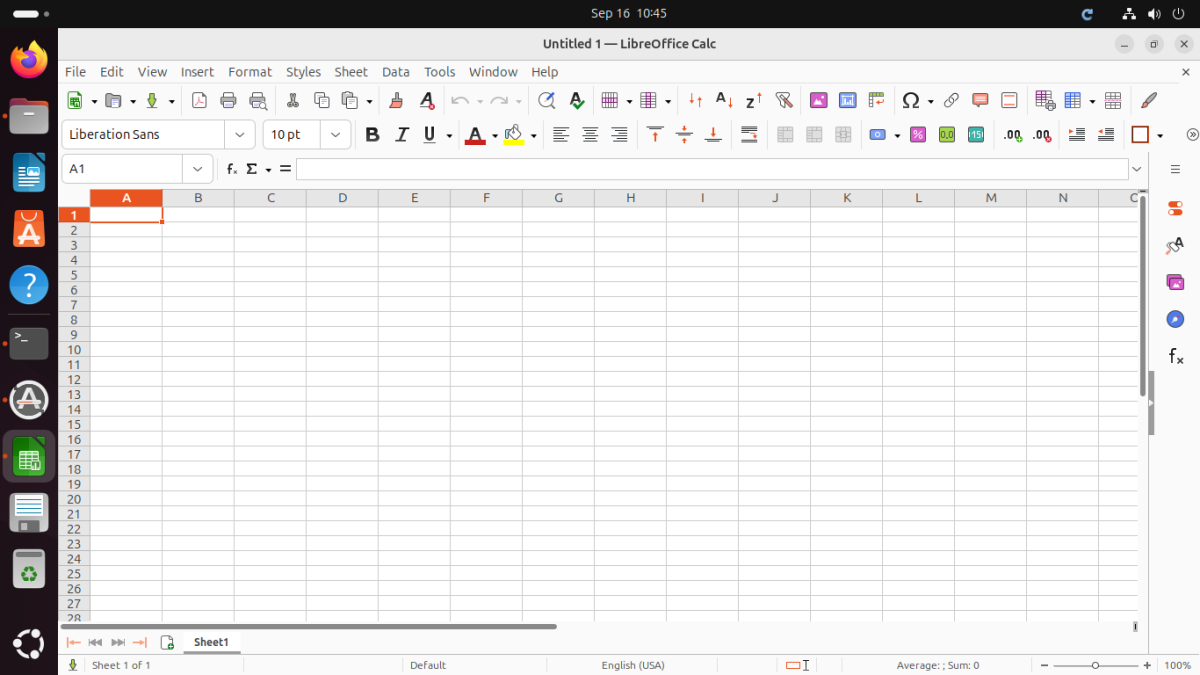The image size is (1200, 675).
Task: Click the Merge and Center Cells icon
Action: [785, 135]
